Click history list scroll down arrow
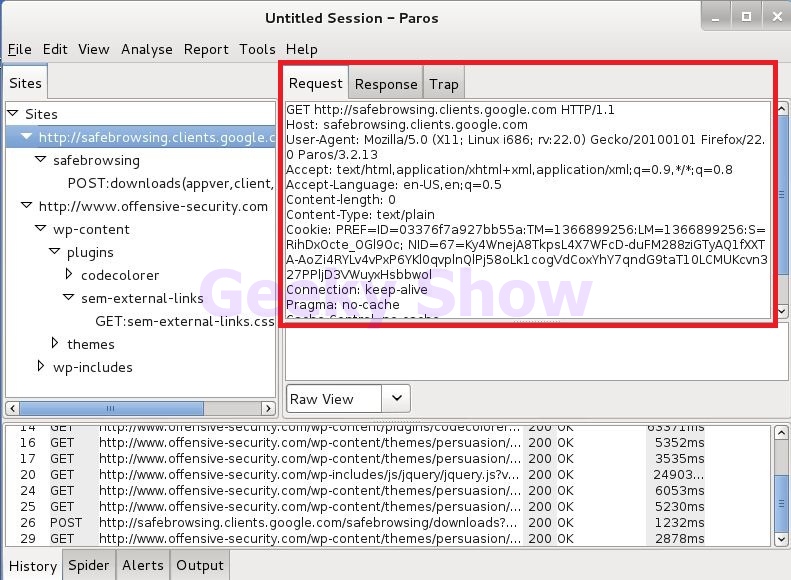Viewport: 791px width, 580px height. [x=781, y=539]
